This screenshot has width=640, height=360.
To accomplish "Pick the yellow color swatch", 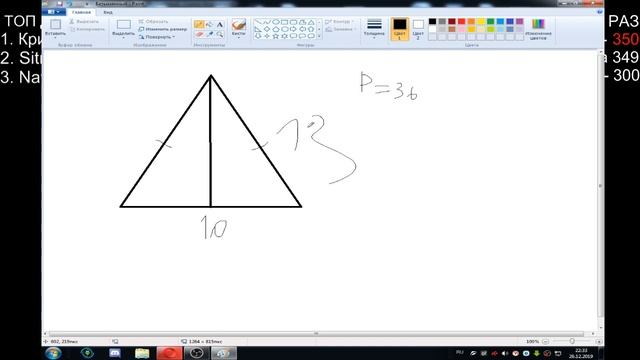I will pos(481,22).
